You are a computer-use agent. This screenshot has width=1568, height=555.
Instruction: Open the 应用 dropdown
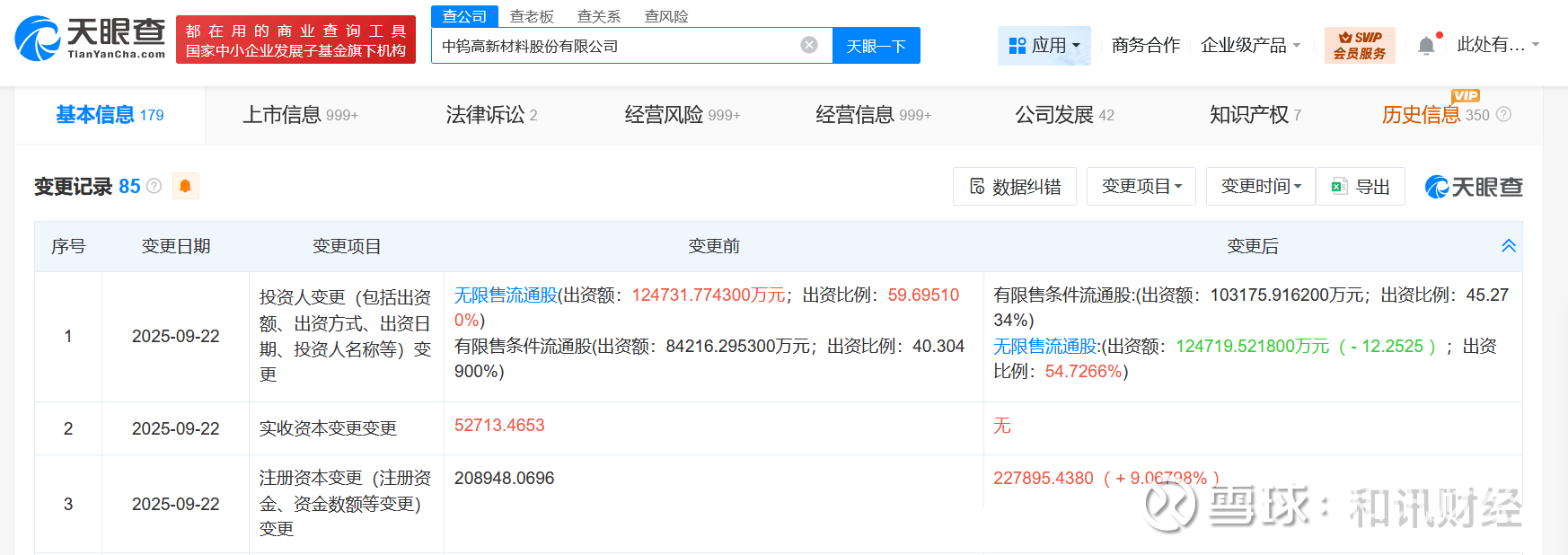point(1044,45)
